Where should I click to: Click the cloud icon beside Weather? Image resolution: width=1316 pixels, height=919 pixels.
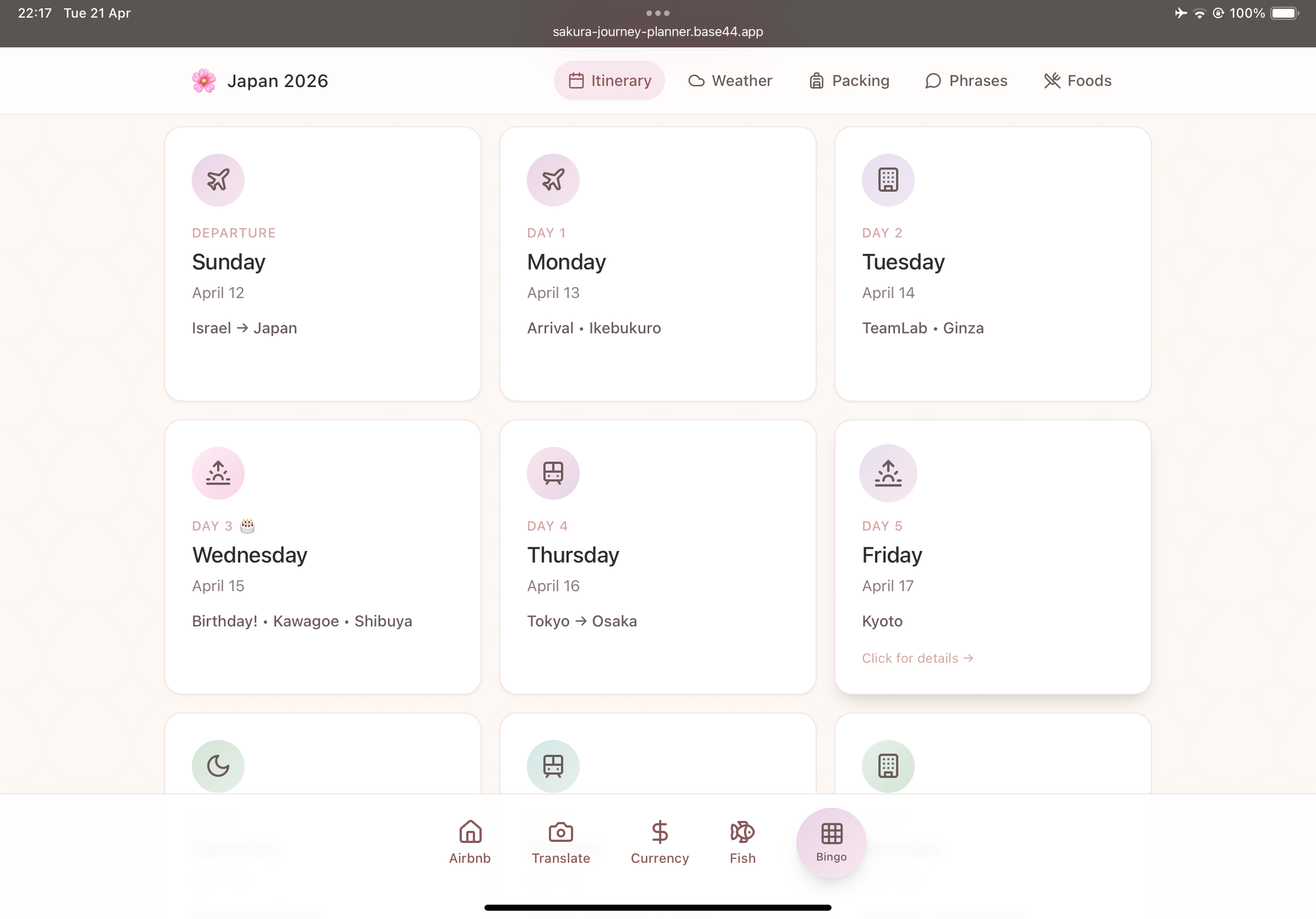point(697,81)
